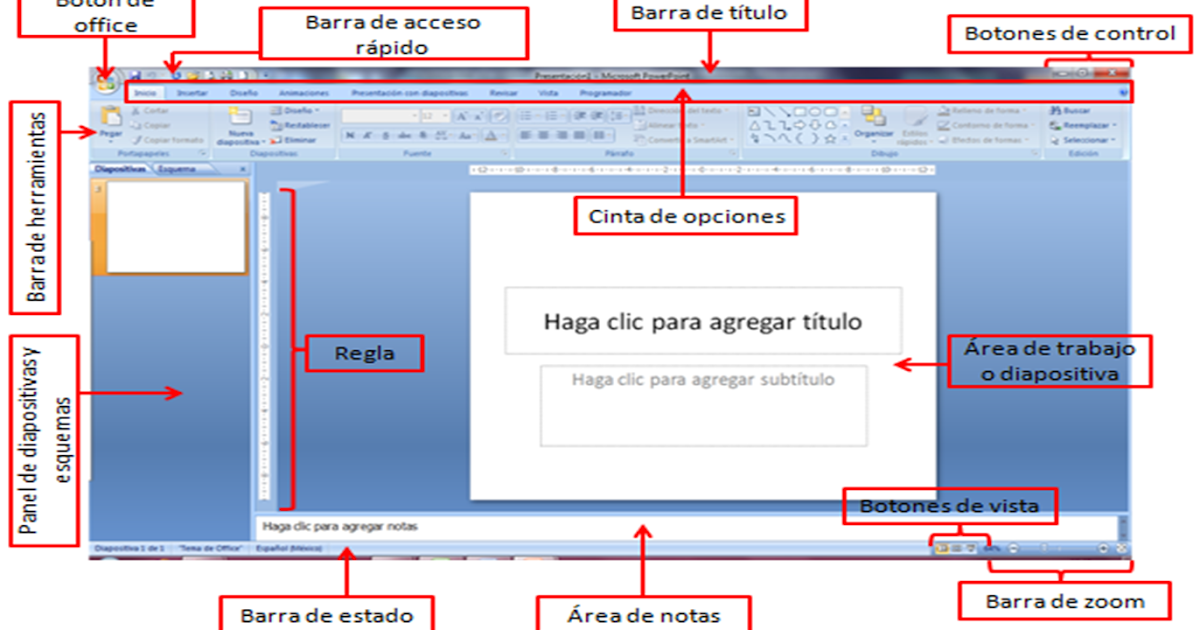The image size is (1200, 630).
Task: Switch to the Insertar ribbon tab
Action: click(193, 92)
